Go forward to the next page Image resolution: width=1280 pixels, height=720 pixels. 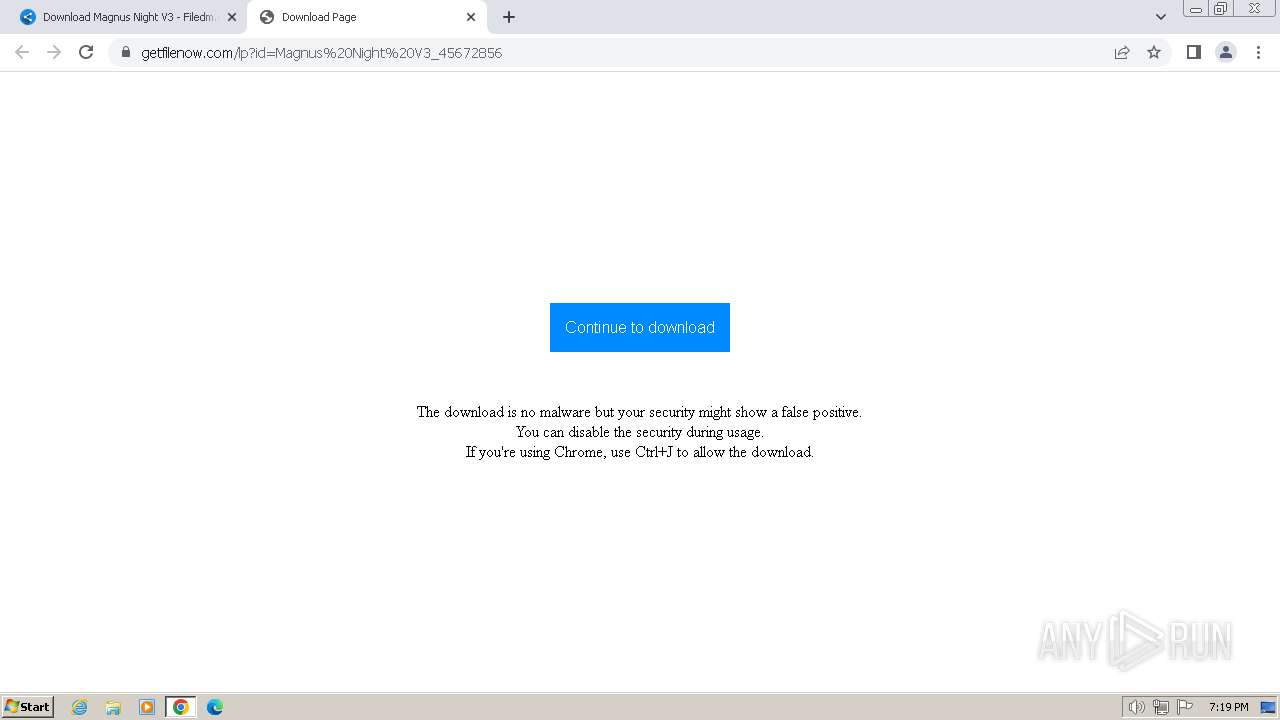54,52
